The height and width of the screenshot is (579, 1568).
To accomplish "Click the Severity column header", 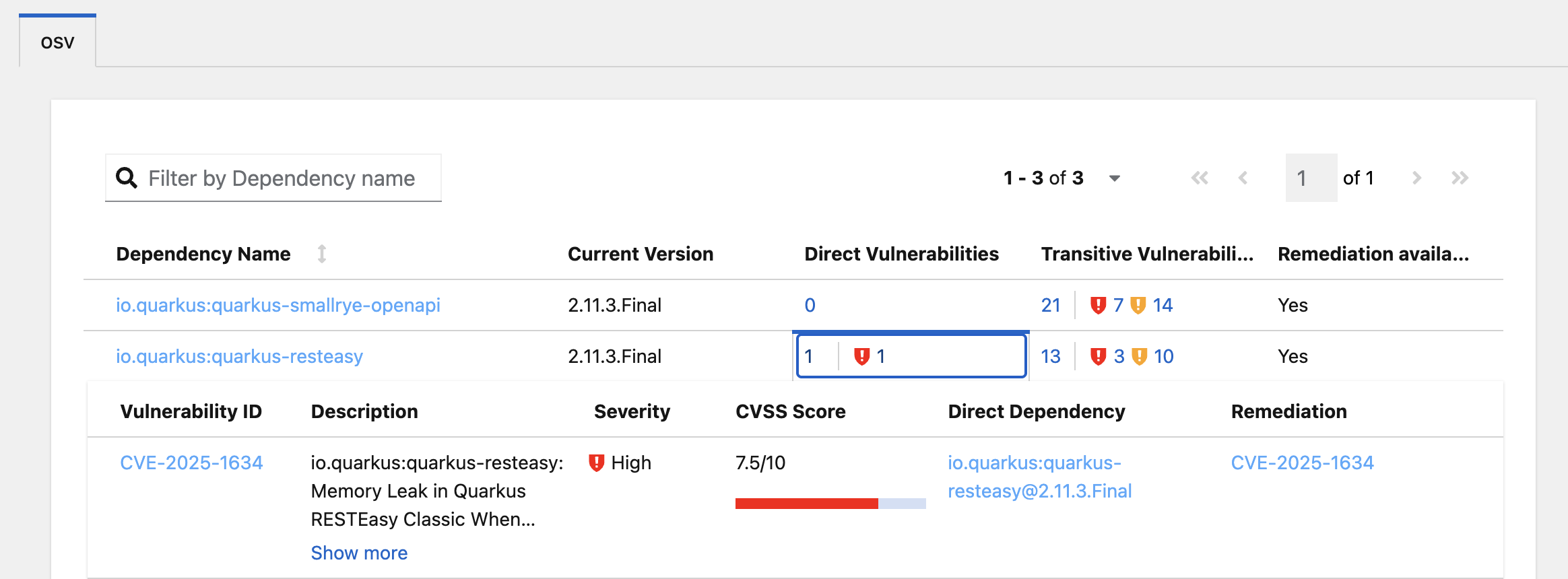I will click(x=632, y=411).
